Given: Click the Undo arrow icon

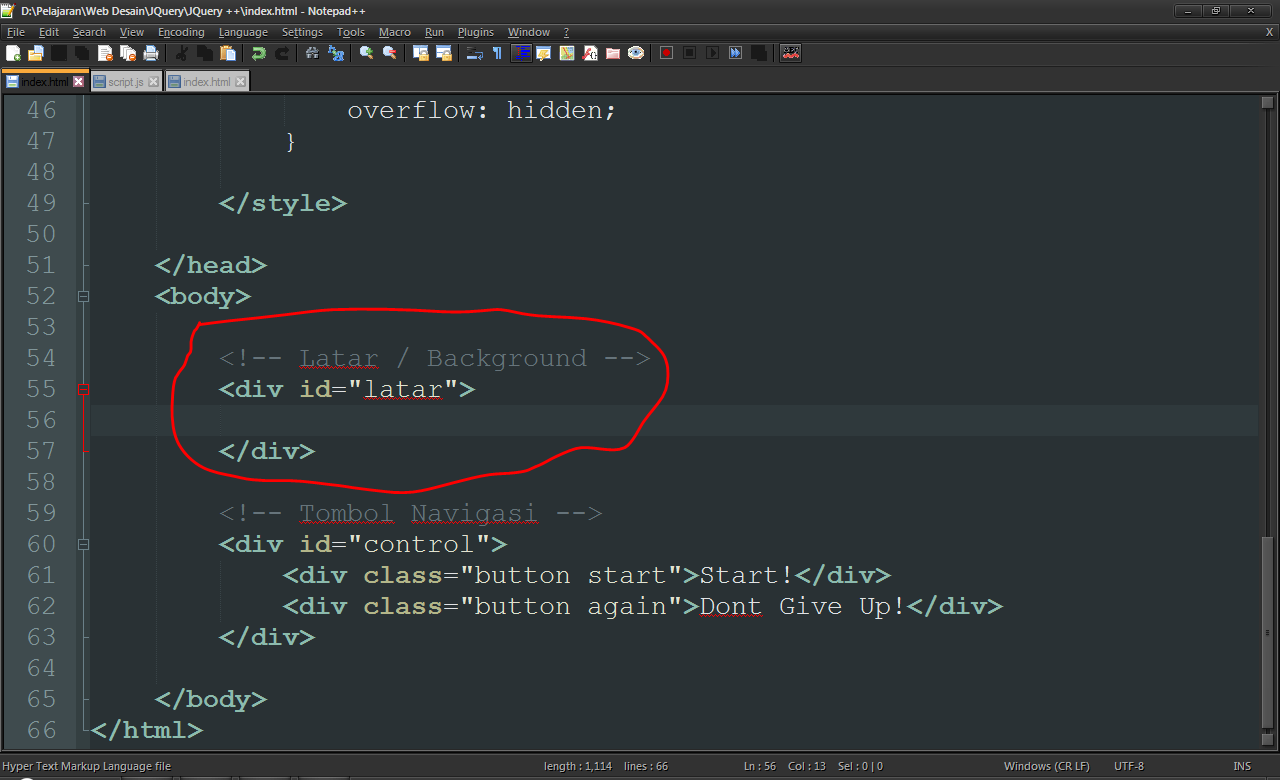Looking at the screenshot, I should pyautogui.click(x=259, y=53).
